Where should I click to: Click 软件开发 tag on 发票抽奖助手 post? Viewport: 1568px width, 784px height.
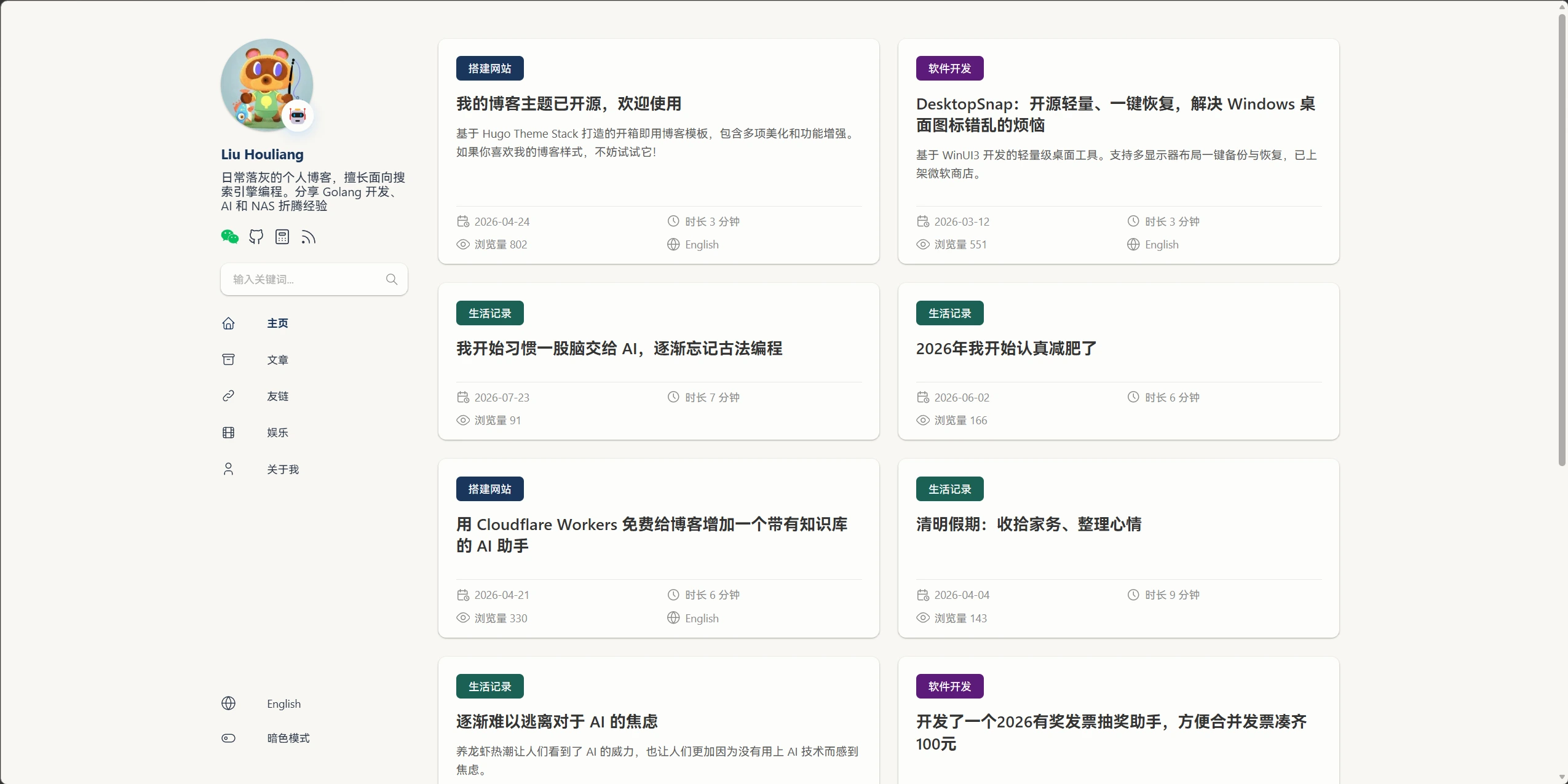(x=949, y=686)
